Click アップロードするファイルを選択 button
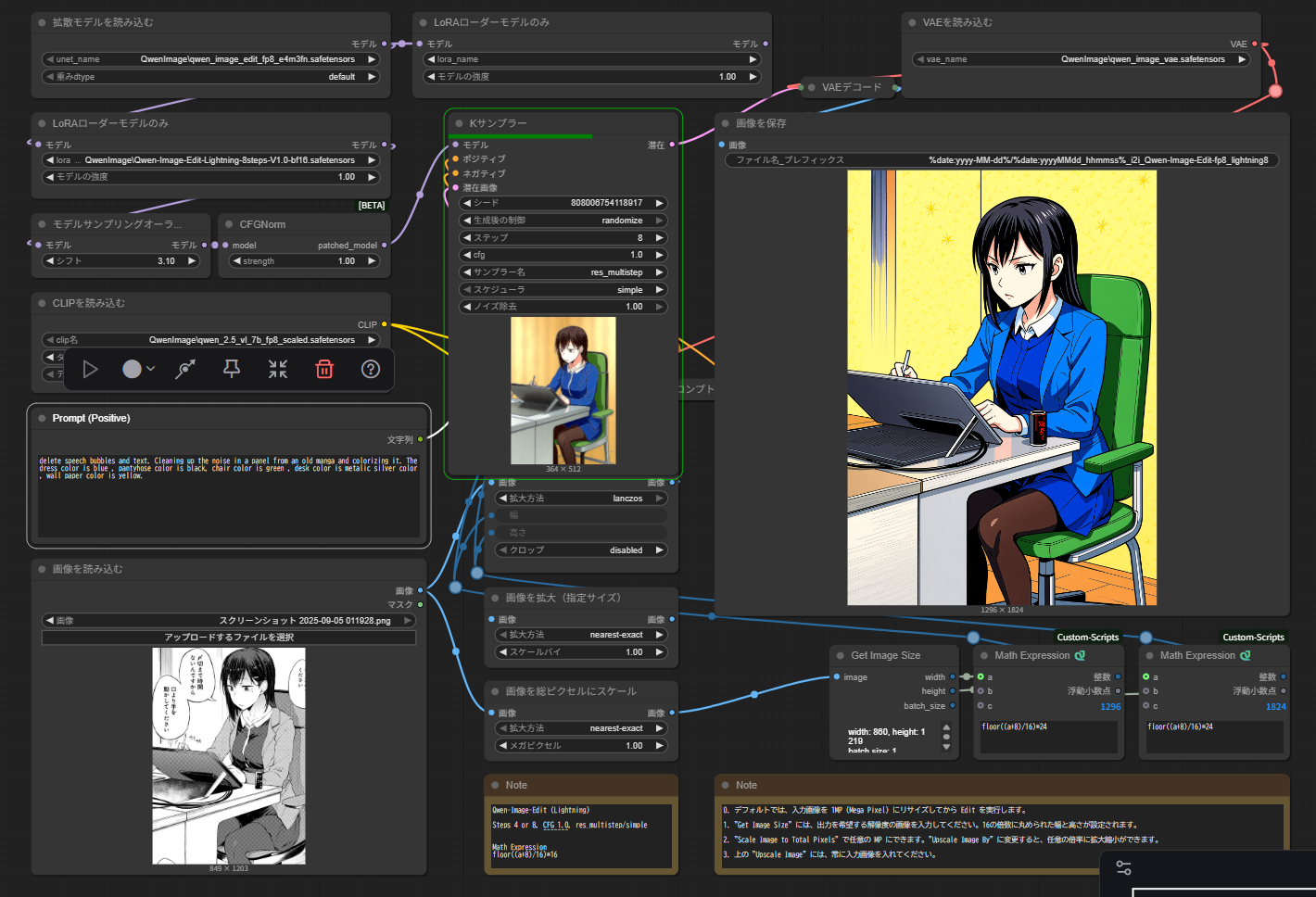The image size is (1316, 897). click(x=229, y=638)
